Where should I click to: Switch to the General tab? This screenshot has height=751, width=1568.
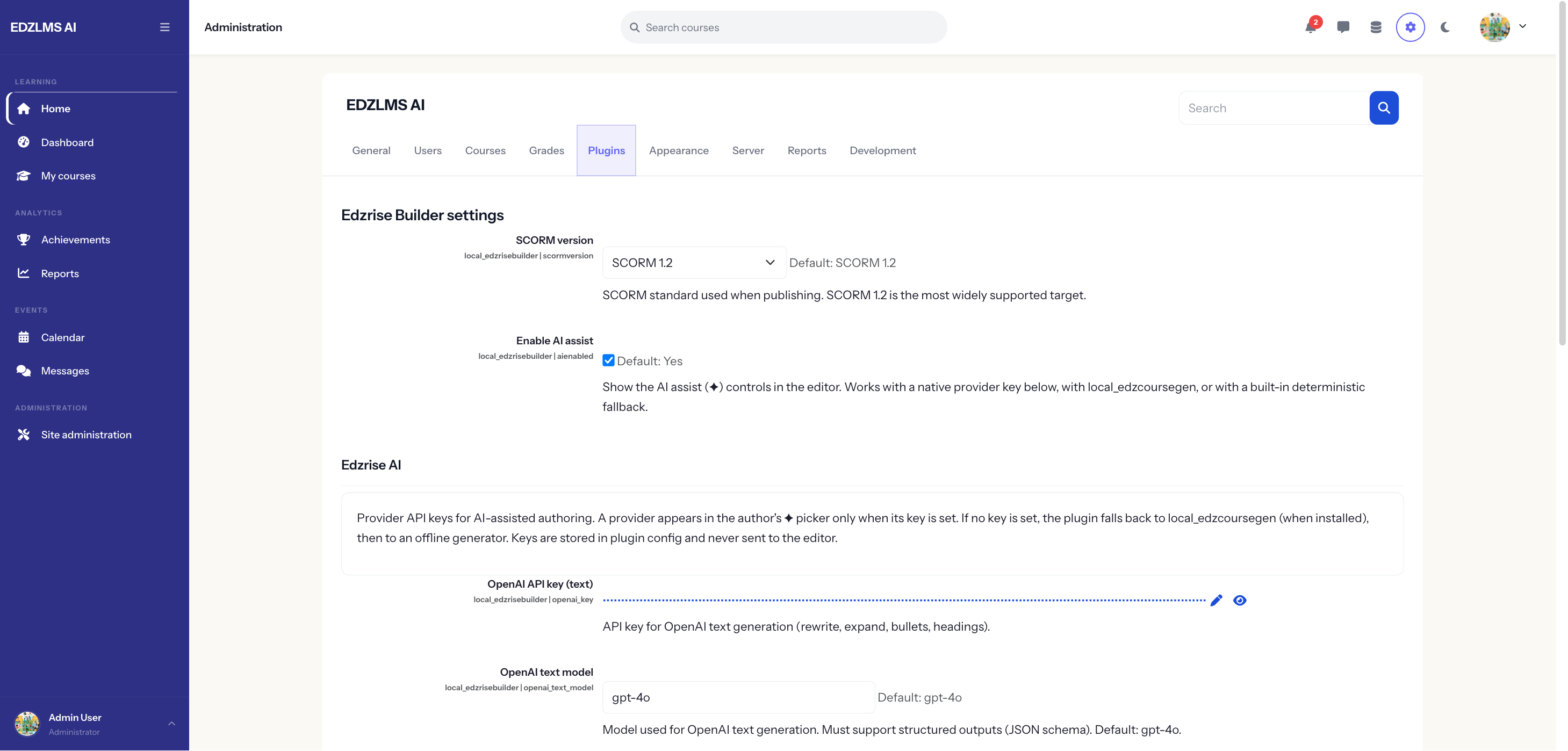coord(371,150)
